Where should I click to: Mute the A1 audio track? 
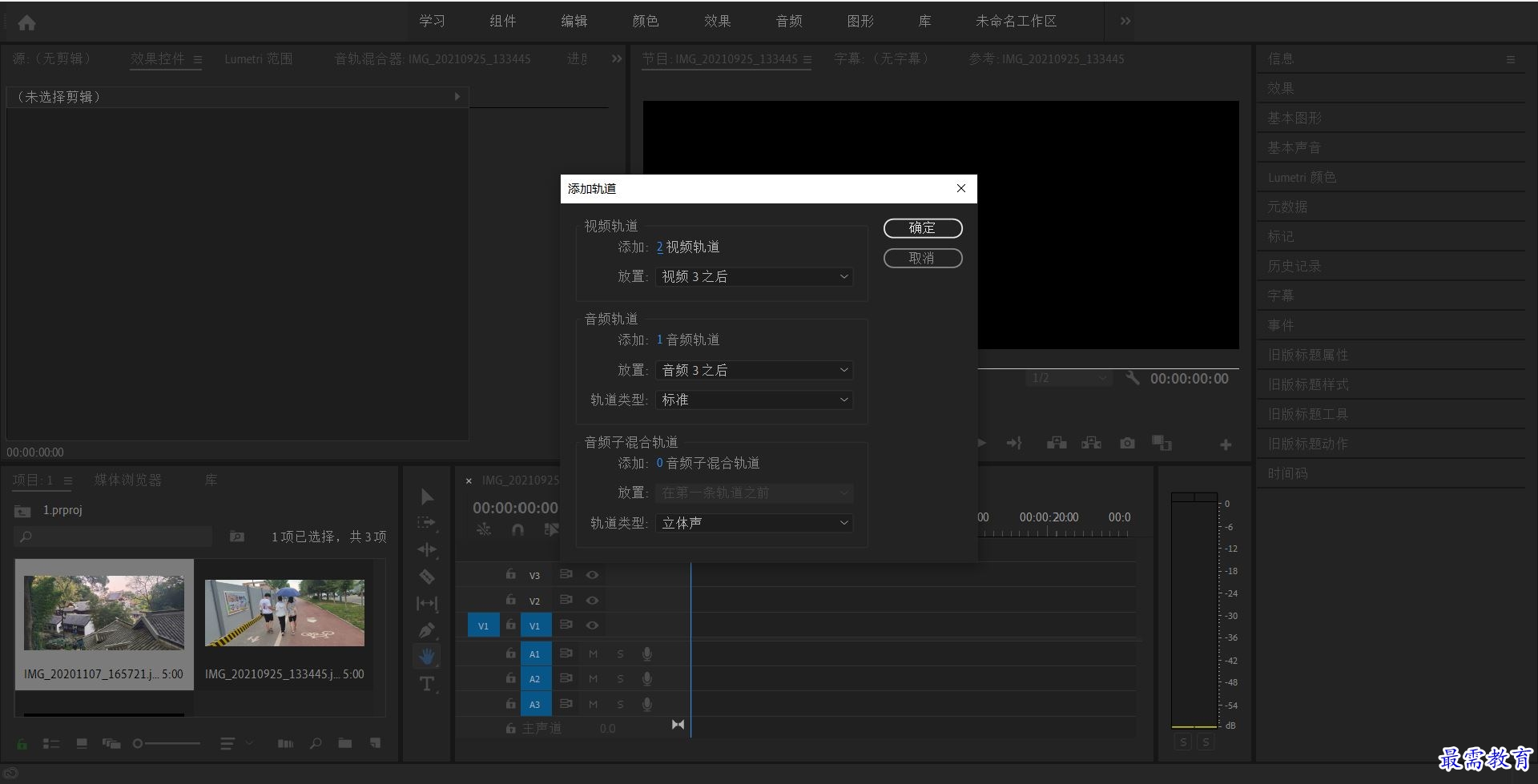pos(594,654)
